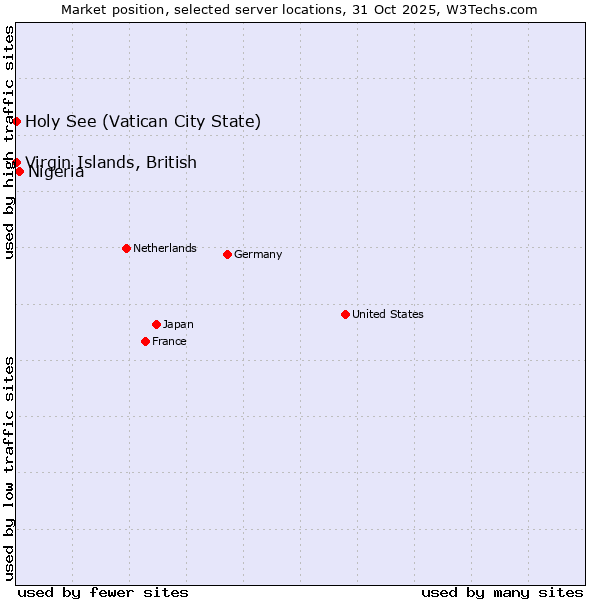Click the "used by fewer sites" axis label
The width and height of the screenshot is (600, 600).
[103, 592]
